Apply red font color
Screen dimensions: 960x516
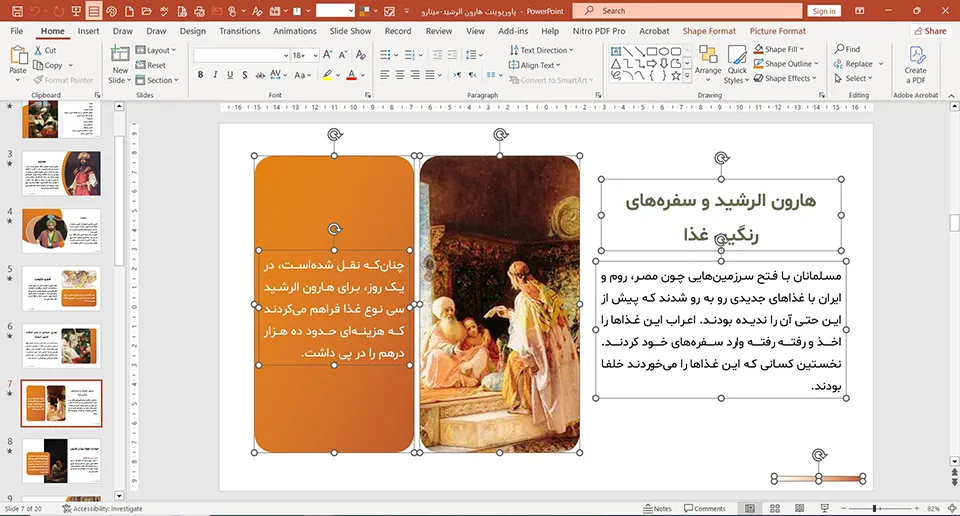(351, 75)
